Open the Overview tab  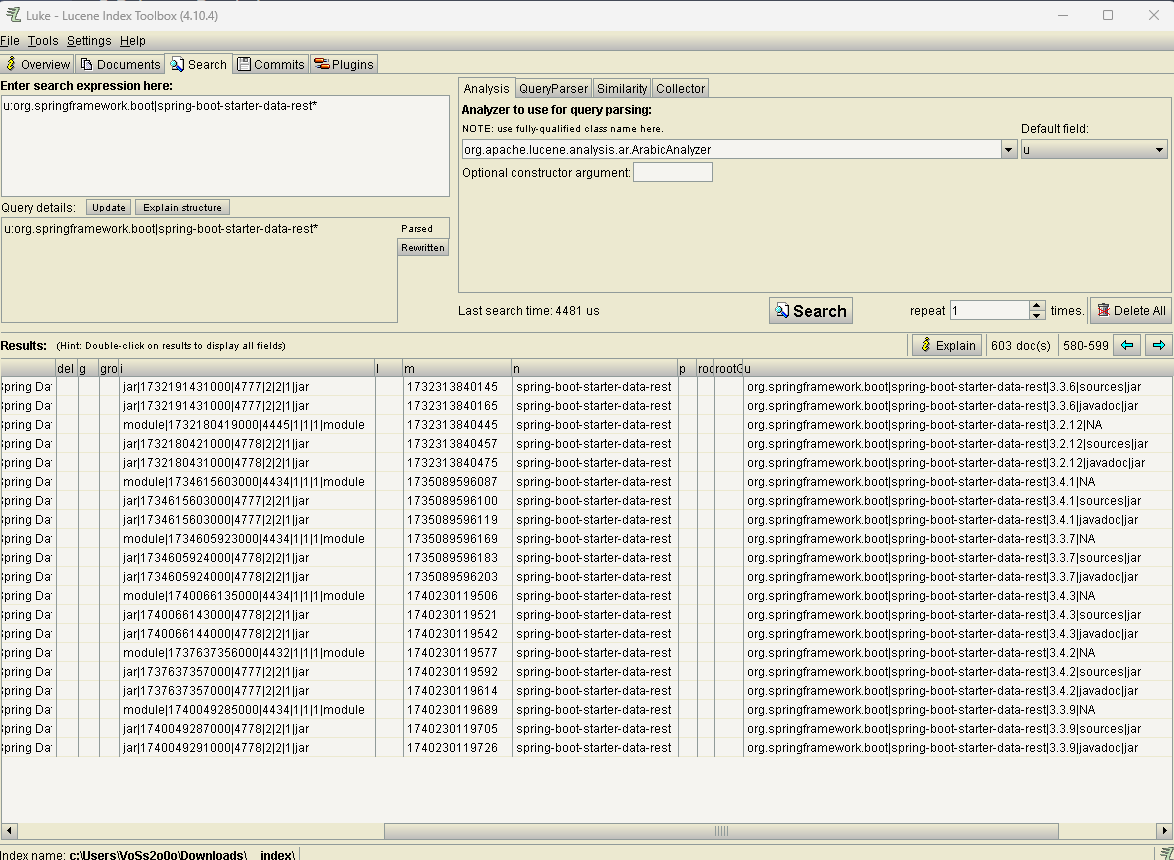pyautogui.click(x=37, y=64)
